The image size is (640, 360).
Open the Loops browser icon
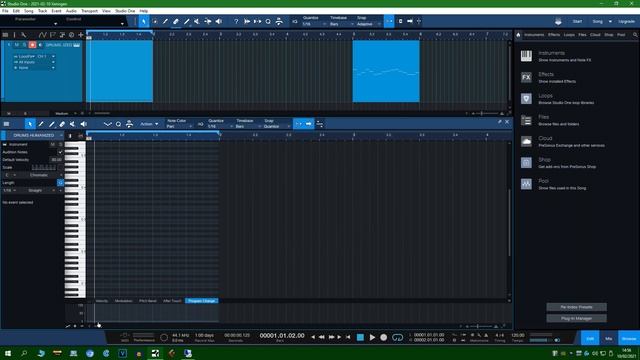tap(526, 98)
